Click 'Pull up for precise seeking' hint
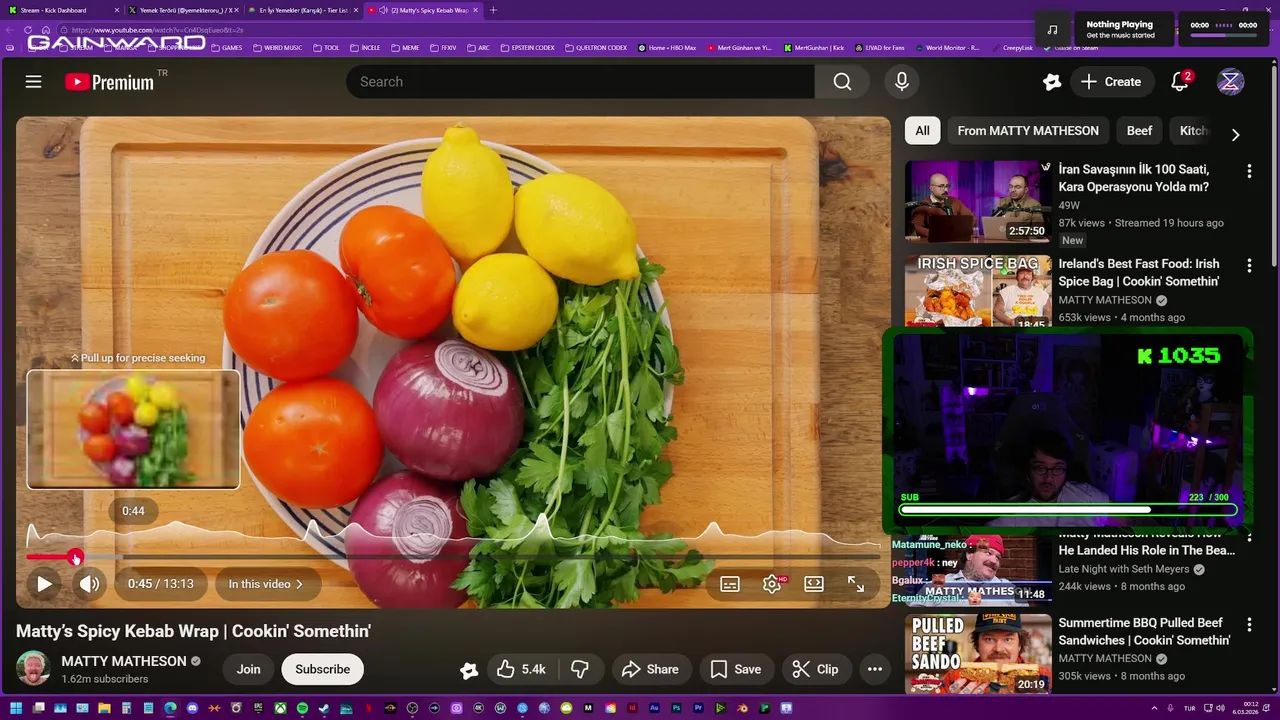1280x720 pixels. [137, 358]
